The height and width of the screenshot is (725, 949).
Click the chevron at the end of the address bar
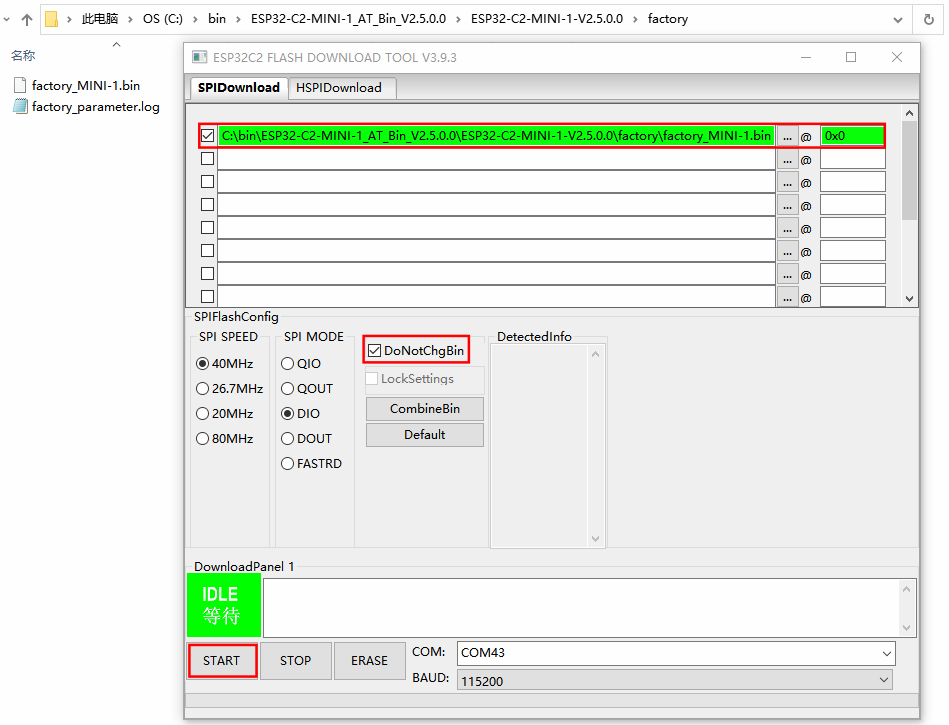[899, 18]
